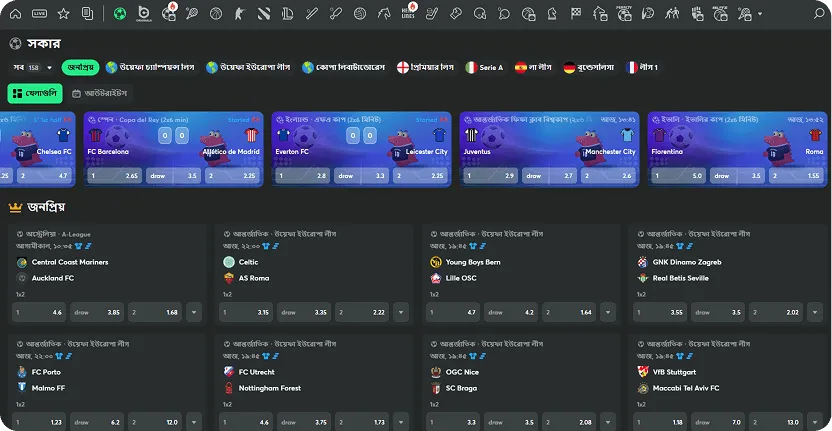The height and width of the screenshot is (431, 832).
Task: Open the bet slips icon beside the star
Action: pyautogui.click(x=87, y=14)
